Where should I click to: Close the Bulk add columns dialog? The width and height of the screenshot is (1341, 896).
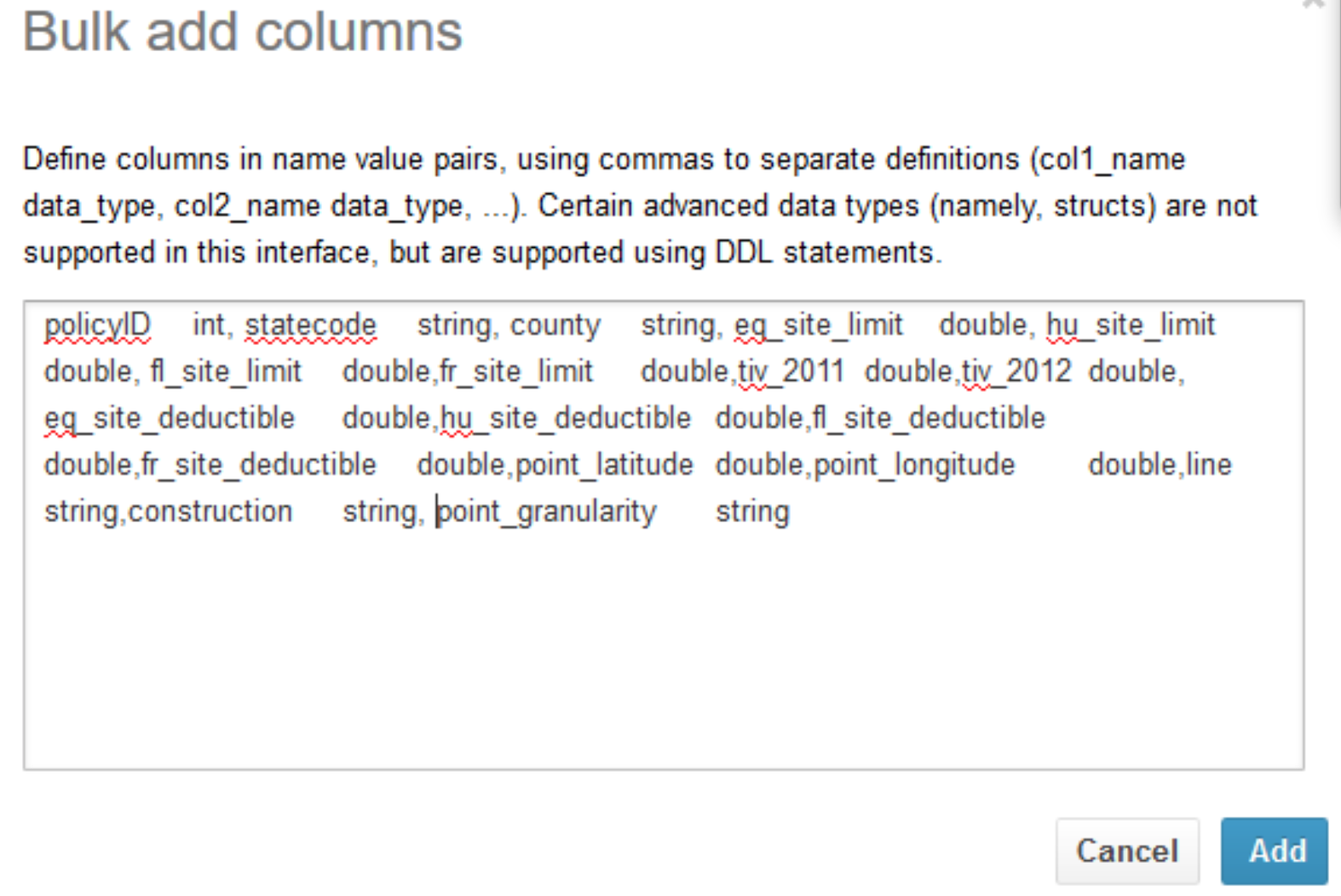tap(1315, 4)
